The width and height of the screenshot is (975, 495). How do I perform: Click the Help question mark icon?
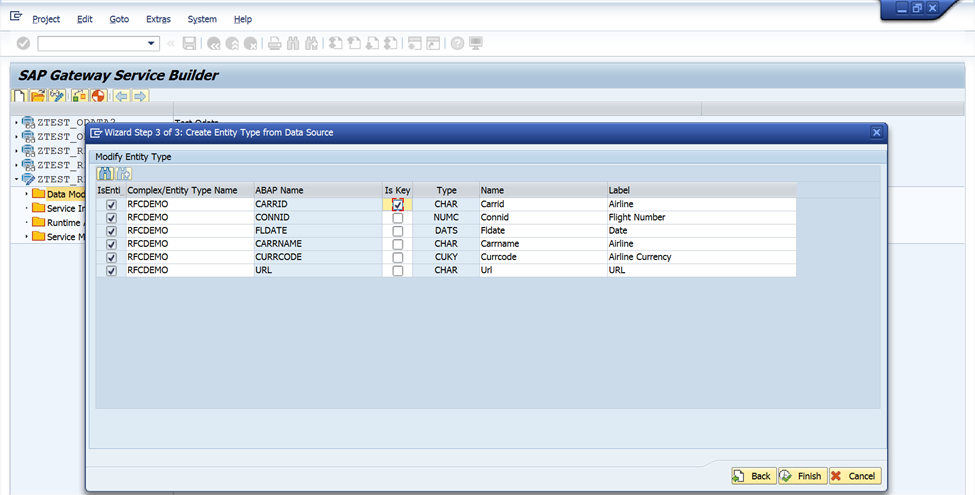pos(458,44)
